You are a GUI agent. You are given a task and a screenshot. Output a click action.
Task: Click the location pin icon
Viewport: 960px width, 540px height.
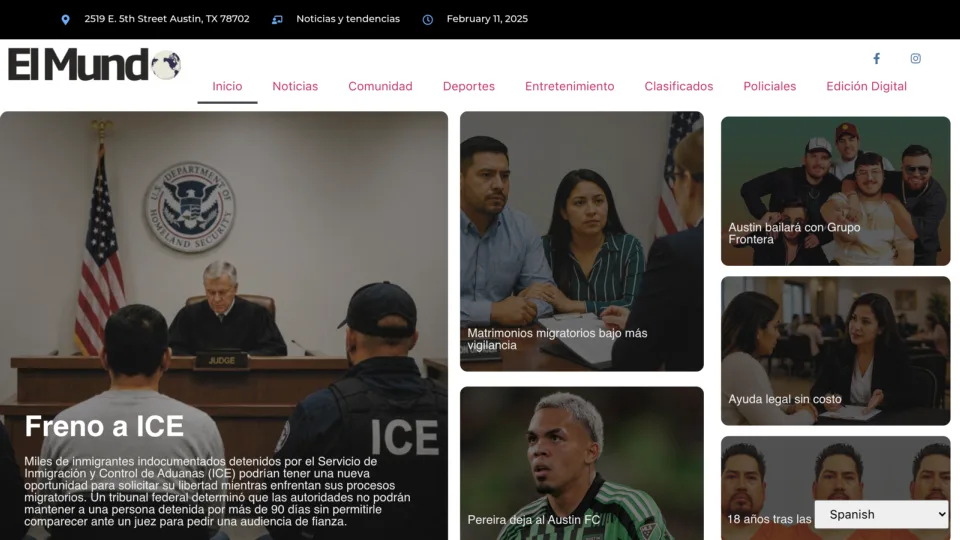(x=66, y=20)
